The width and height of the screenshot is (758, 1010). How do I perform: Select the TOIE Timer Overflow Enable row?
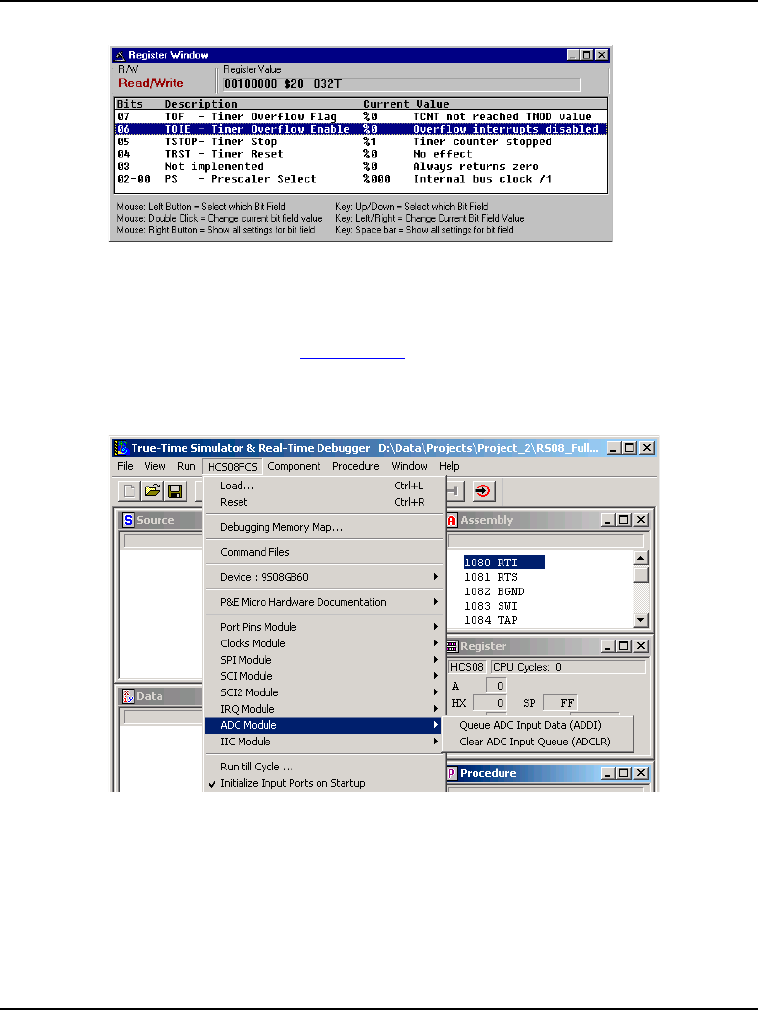point(361,129)
